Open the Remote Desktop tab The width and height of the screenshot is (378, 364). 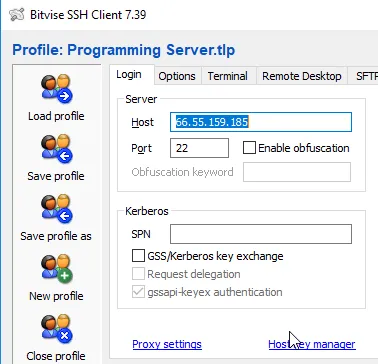[x=302, y=76]
